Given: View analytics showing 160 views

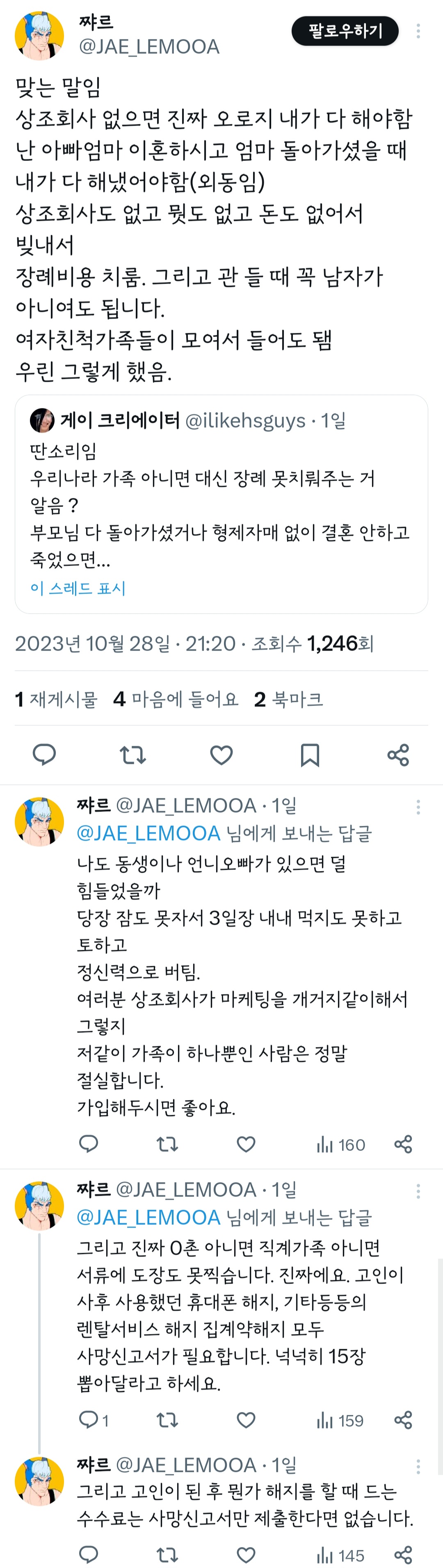Looking at the screenshot, I should tap(341, 1145).
